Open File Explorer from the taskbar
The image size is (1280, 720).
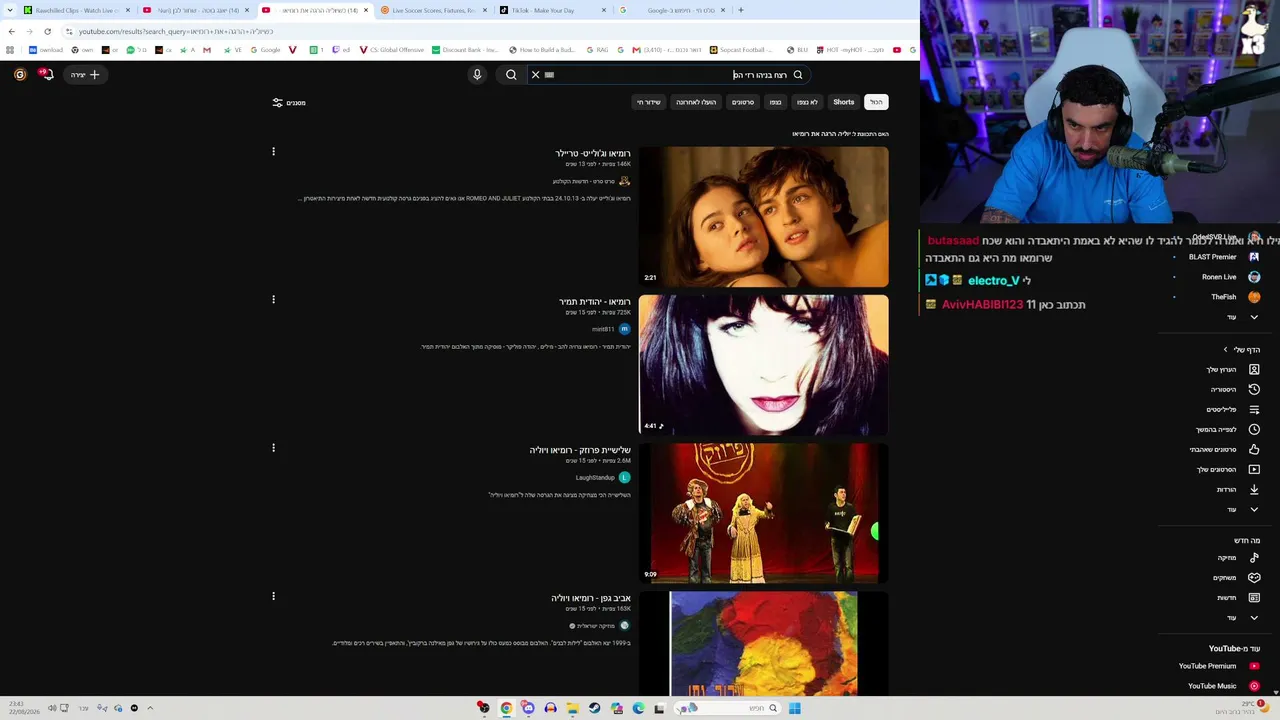coord(572,708)
